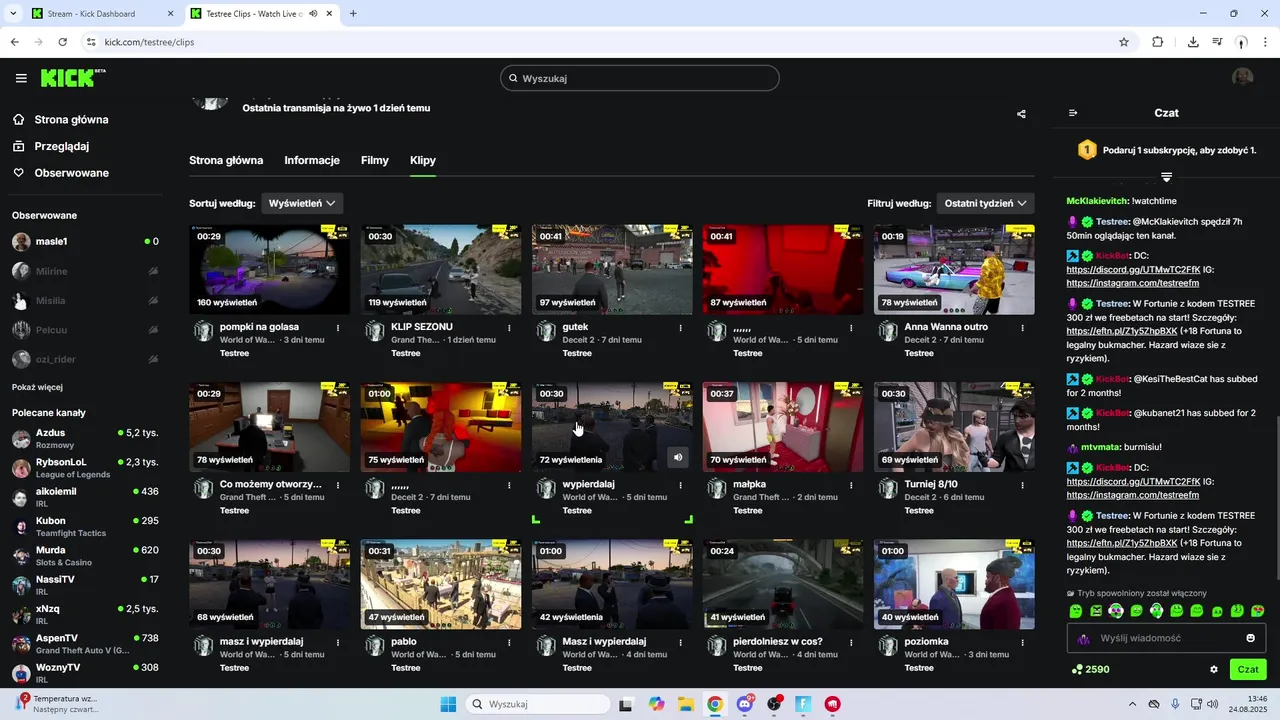Open recommended channel Azdus
Viewport: 1280px width, 720px height.
coord(85,438)
